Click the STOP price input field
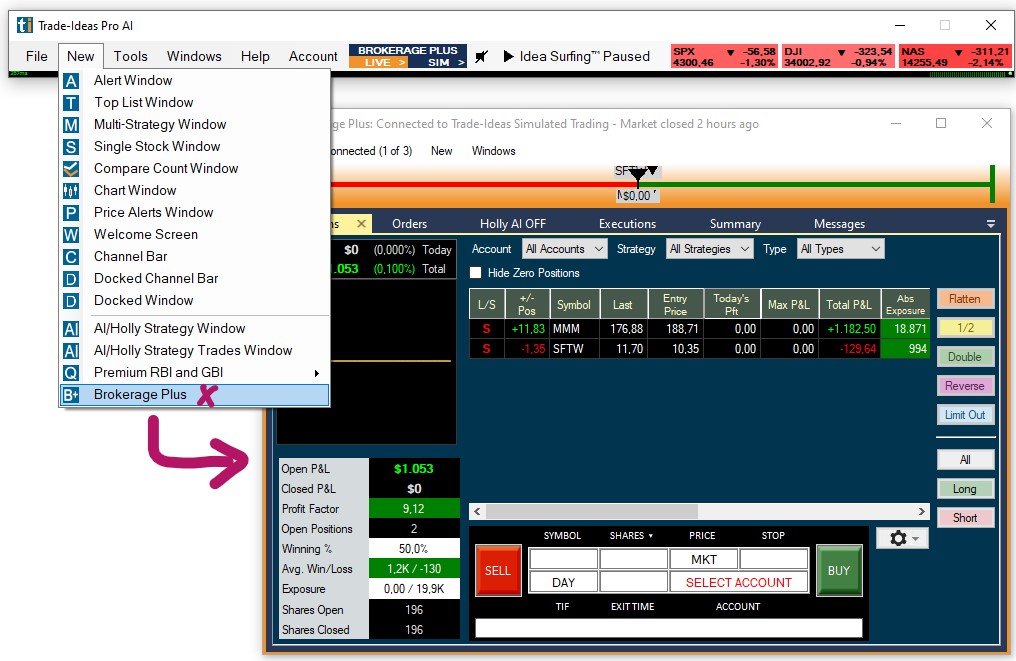This screenshot has width=1016, height=661. [x=774, y=559]
